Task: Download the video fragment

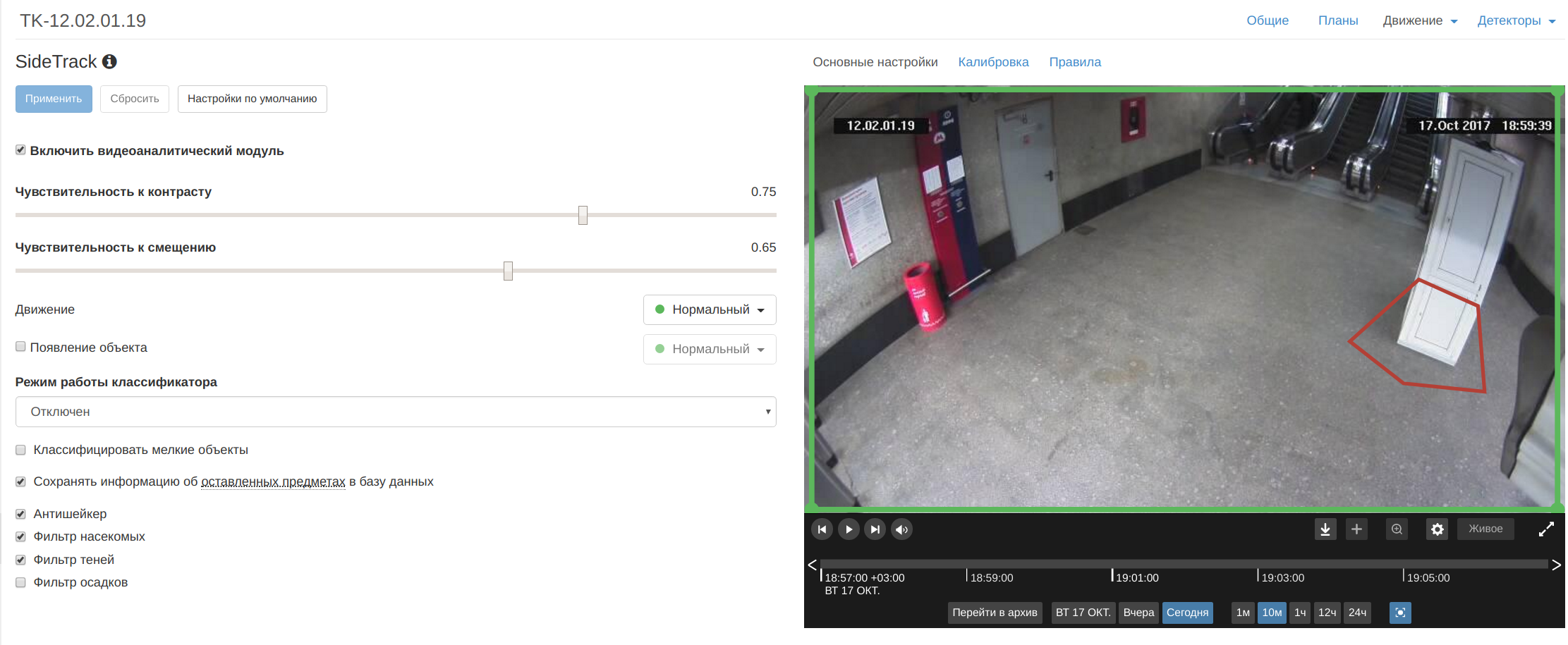Action: pos(1325,529)
